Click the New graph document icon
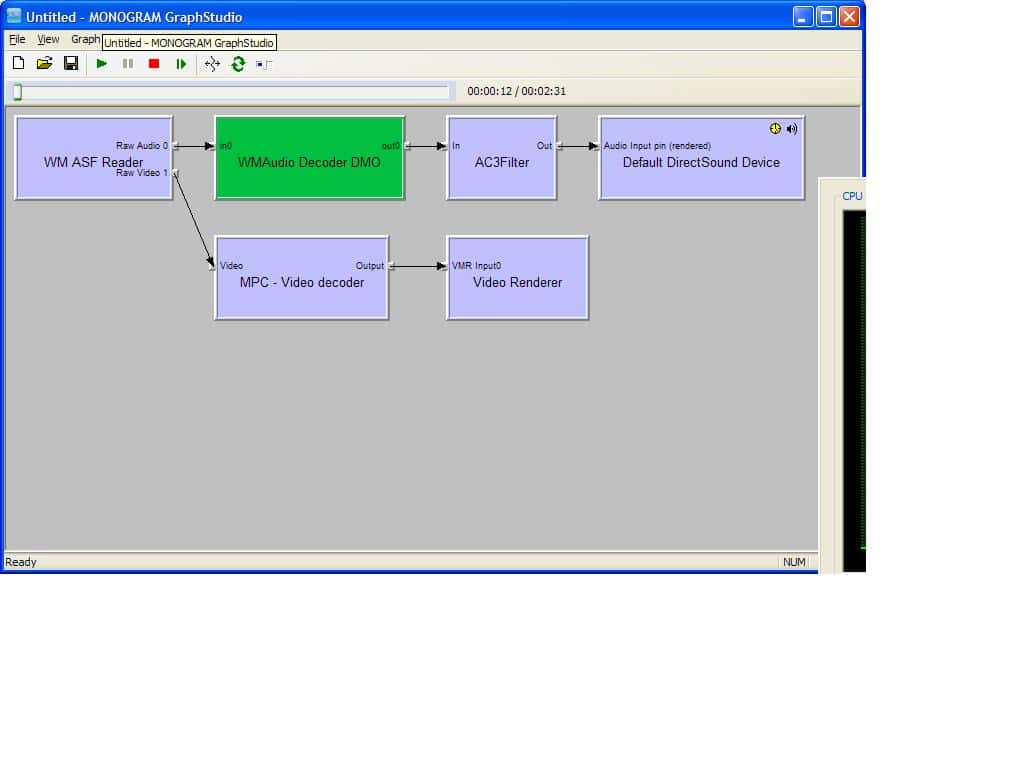The width and height of the screenshot is (1024, 768). (18, 63)
